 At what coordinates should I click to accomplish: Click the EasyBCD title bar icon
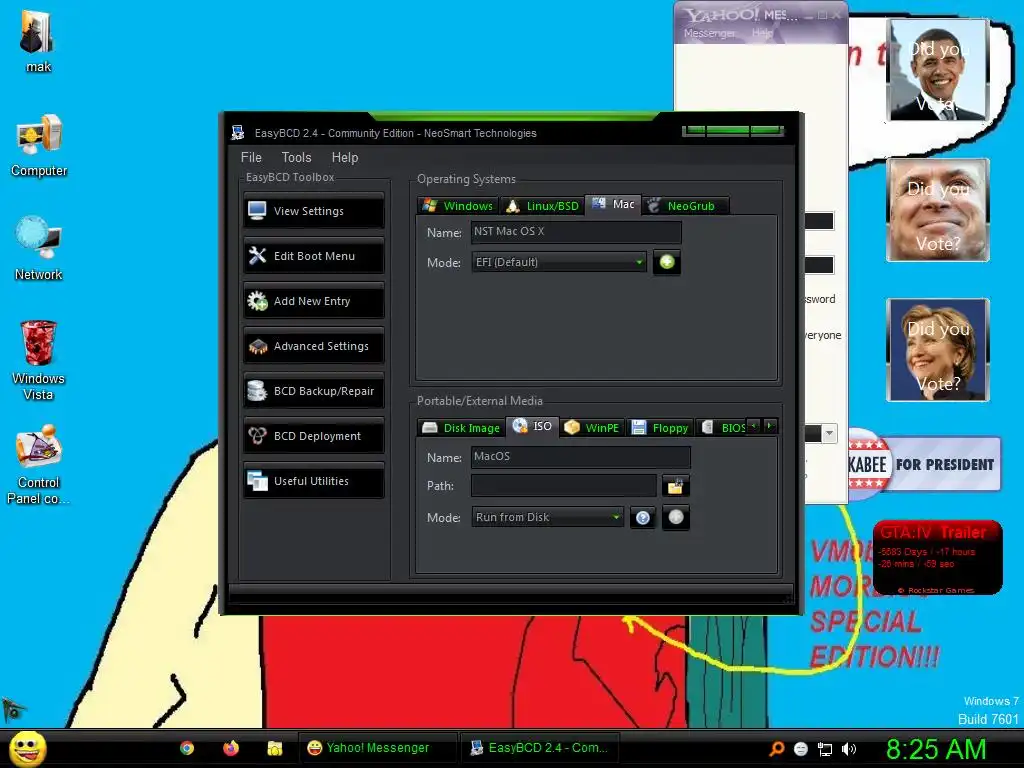coord(237,133)
